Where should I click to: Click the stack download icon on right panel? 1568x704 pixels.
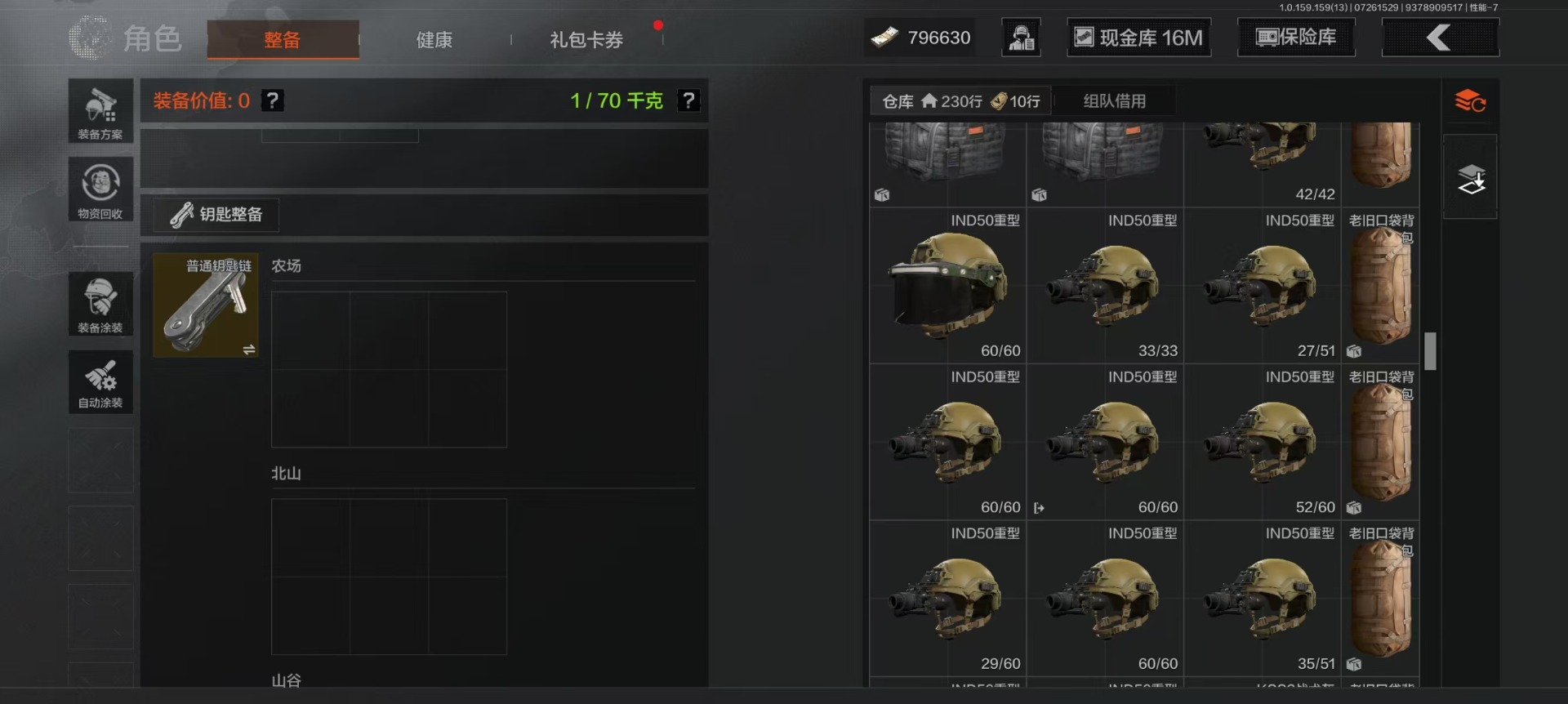point(1470,179)
